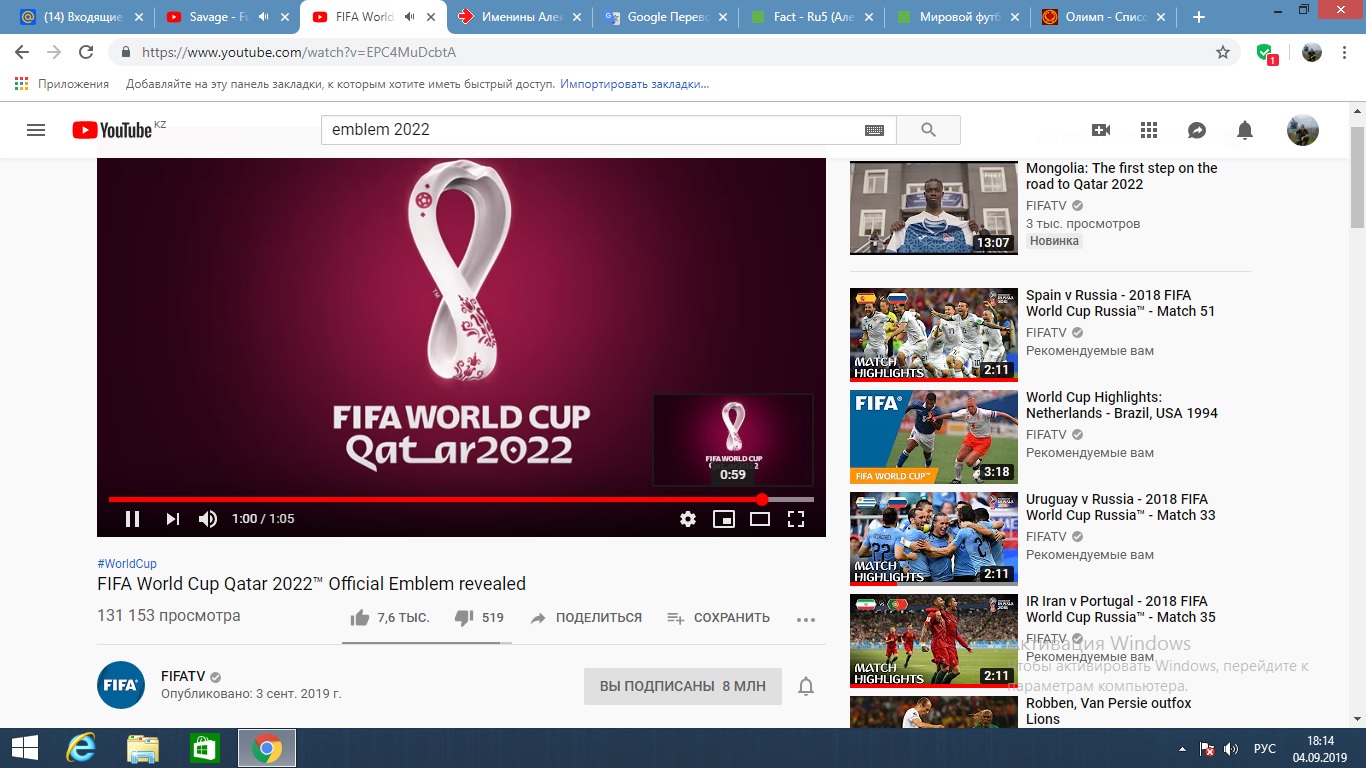Click the address bar URL
The width and height of the screenshot is (1366, 768).
(x=299, y=52)
